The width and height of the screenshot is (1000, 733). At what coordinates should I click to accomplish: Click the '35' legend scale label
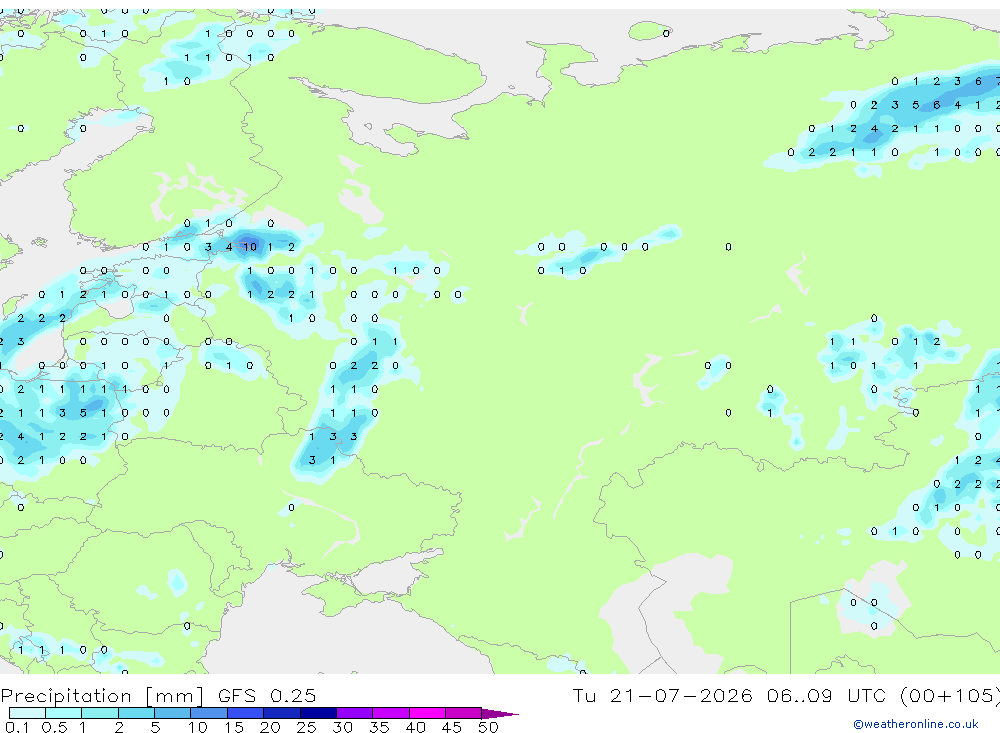[379, 727]
